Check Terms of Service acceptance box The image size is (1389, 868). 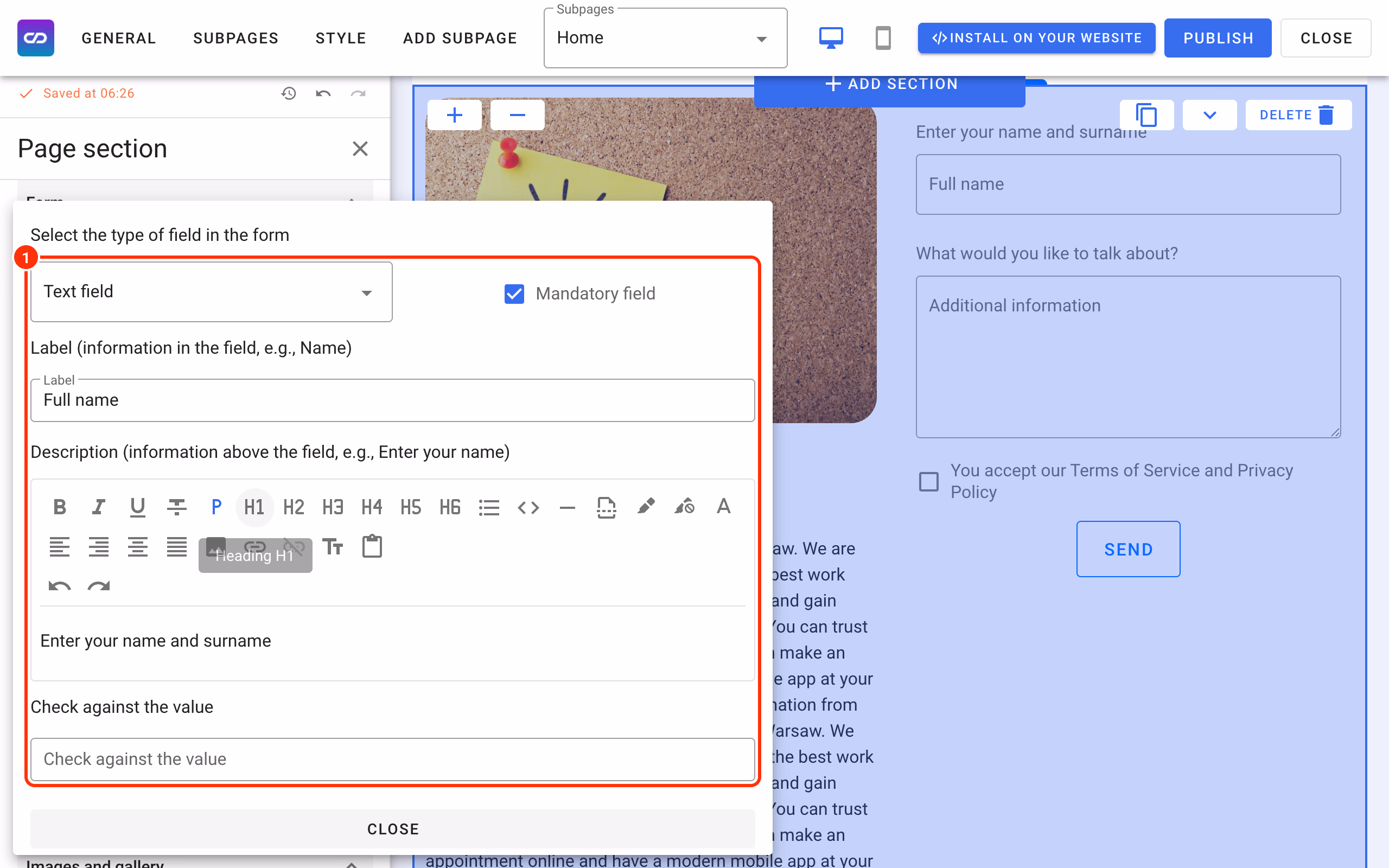[929, 481]
